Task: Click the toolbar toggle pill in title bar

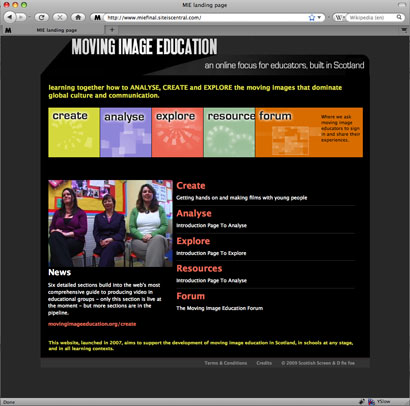Action: [x=402, y=5]
